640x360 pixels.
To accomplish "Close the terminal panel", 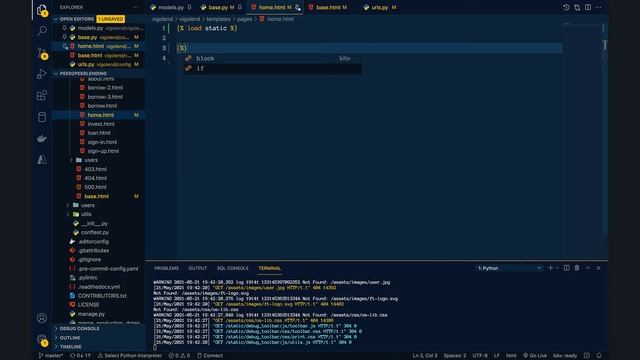I will (x=598, y=268).
